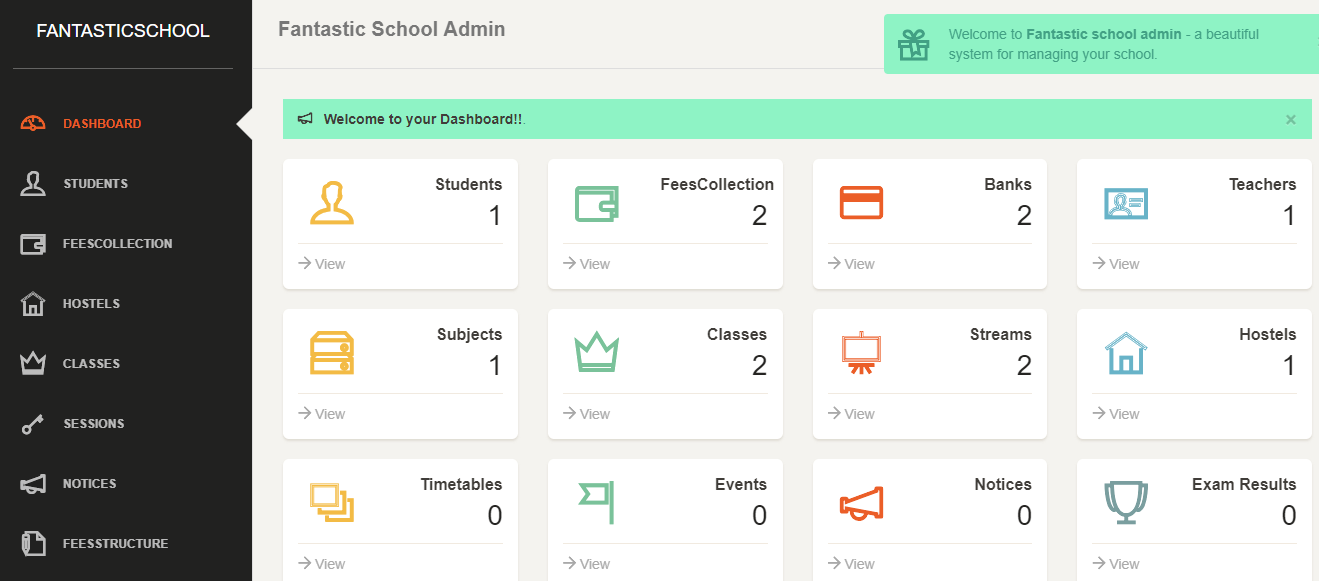Open the View link under Banks
The height and width of the screenshot is (581, 1319).
click(x=851, y=263)
